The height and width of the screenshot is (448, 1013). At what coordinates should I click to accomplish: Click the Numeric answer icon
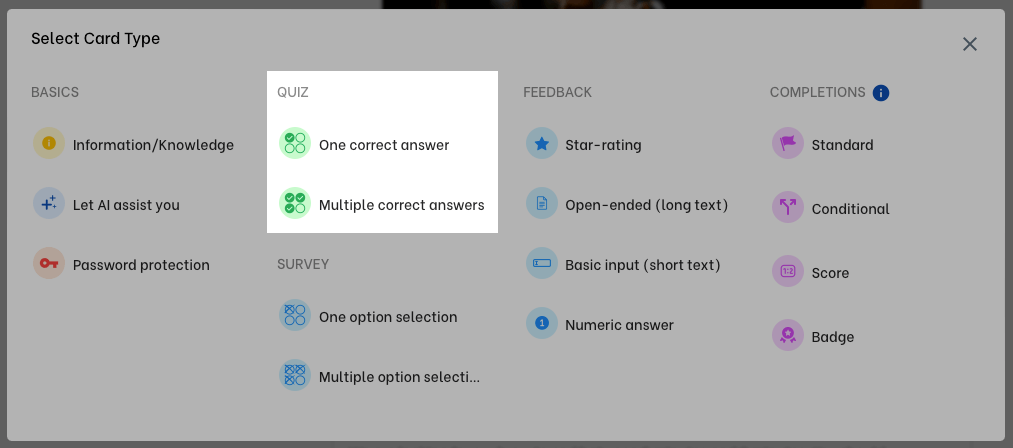coord(541,324)
